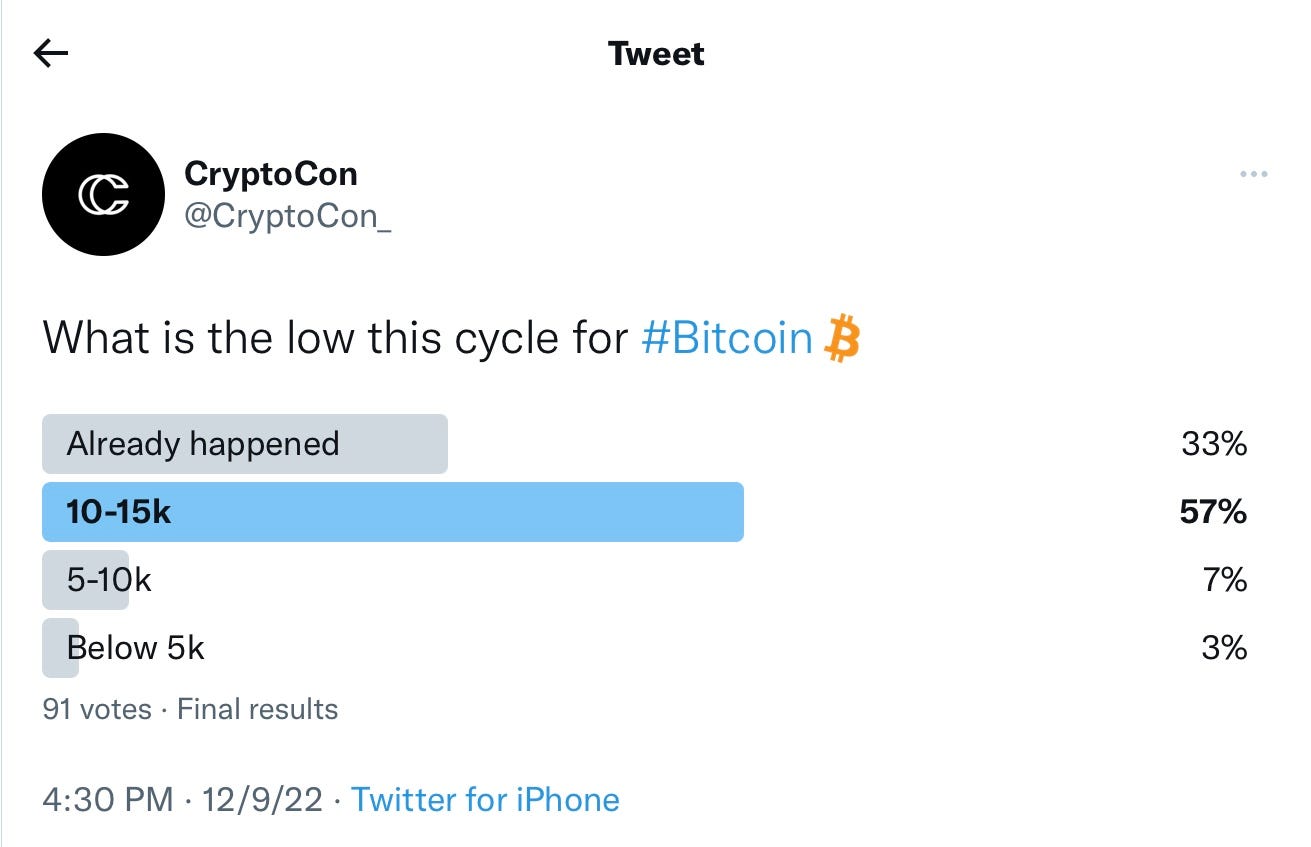Open the three-dot more options menu
The height and width of the screenshot is (847, 1311).
pos(1253,175)
